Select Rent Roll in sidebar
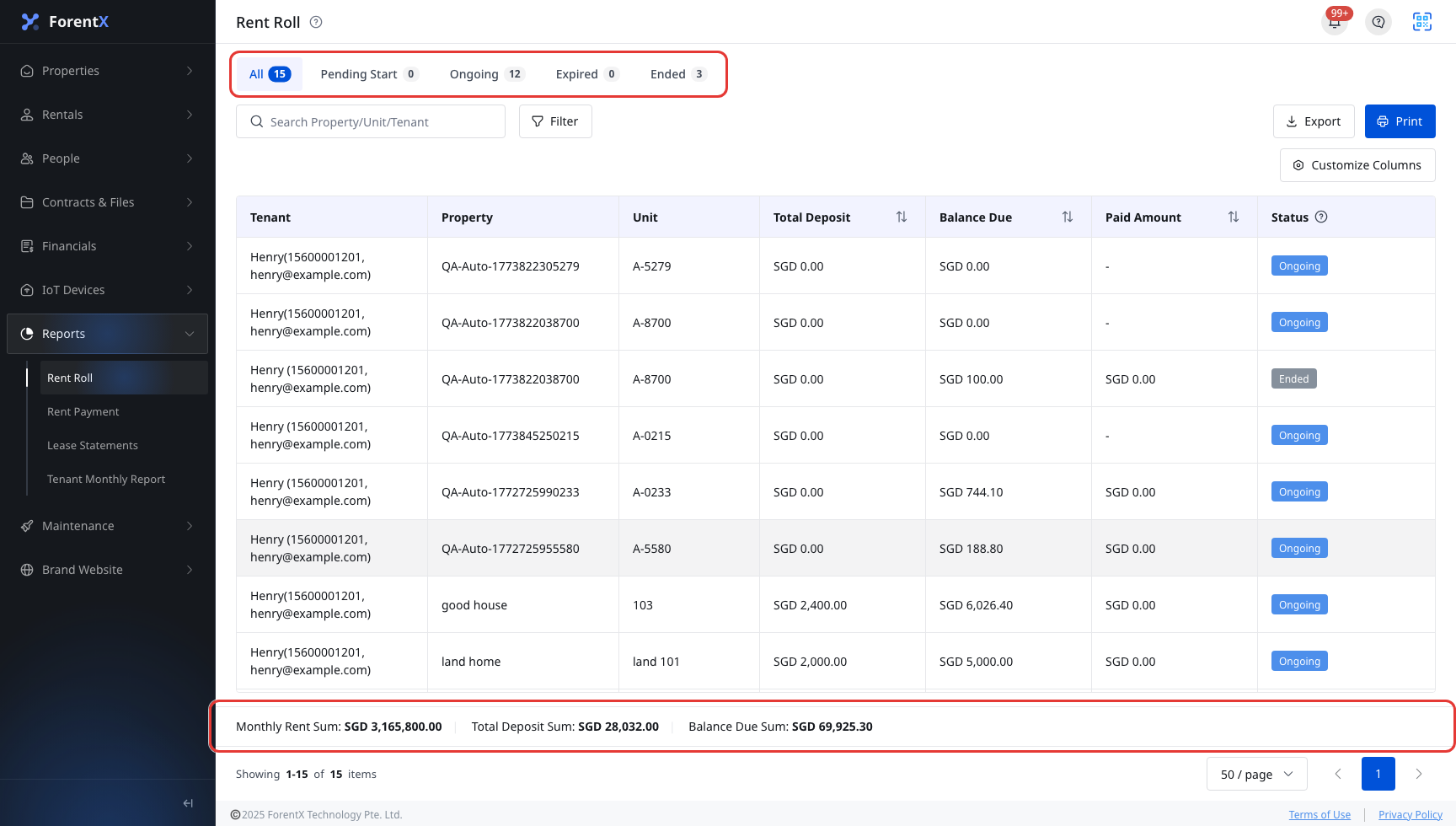The height and width of the screenshot is (826, 1456). point(124,378)
